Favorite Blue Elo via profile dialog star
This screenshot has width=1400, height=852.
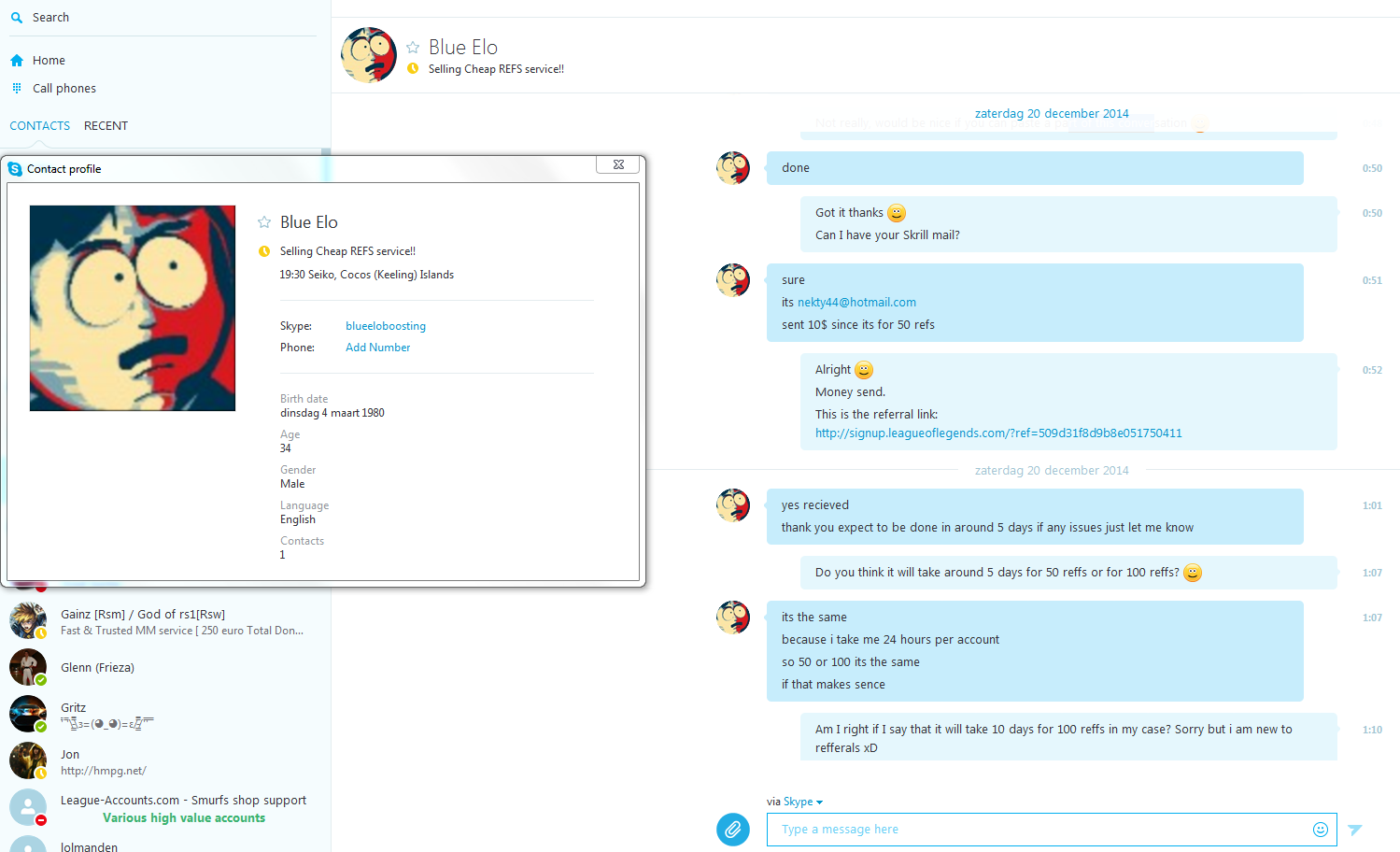pyautogui.click(x=264, y=222)
